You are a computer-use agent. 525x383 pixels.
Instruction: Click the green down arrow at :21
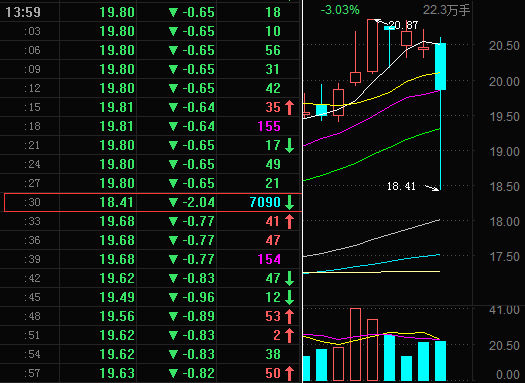point(289,145)
